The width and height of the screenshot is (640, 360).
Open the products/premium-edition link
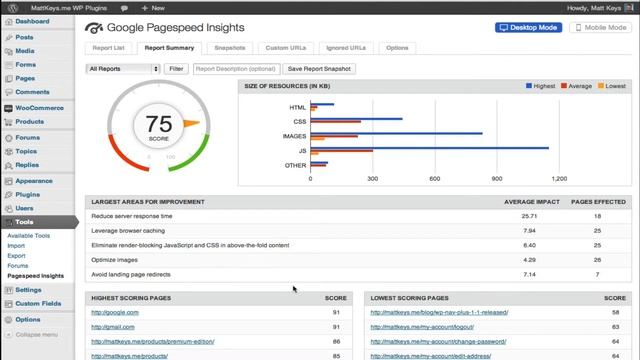coord(153,342)
